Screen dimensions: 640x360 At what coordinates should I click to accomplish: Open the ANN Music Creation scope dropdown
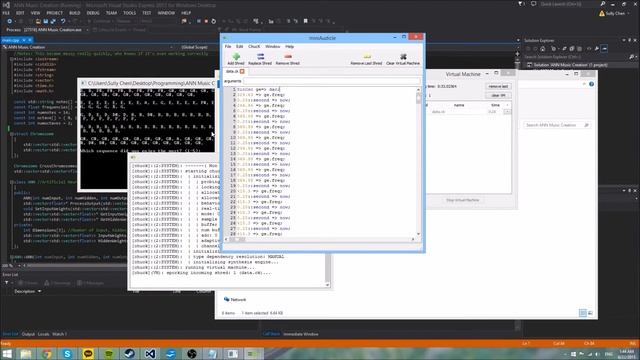pyautogui.click(x=172, y=47)
